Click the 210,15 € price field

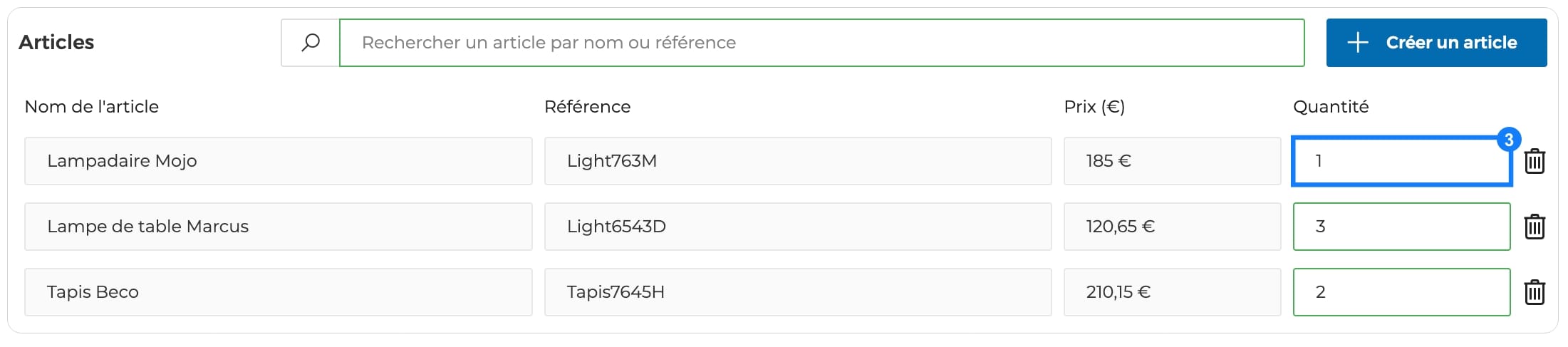[x=1173, y=292]
